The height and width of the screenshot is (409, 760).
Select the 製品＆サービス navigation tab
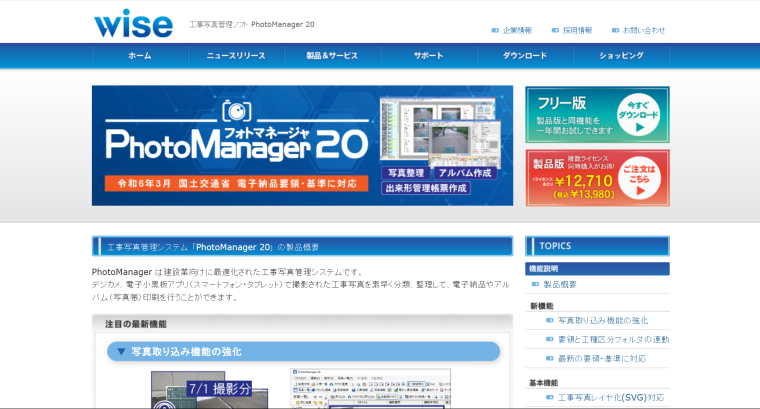332,56
